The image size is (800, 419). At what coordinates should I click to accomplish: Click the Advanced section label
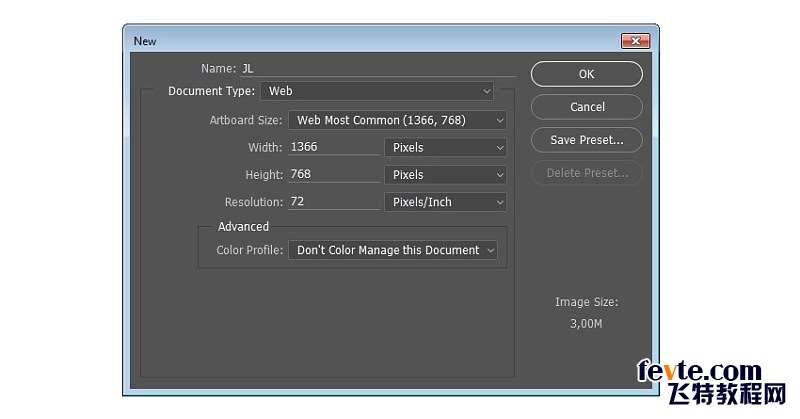coord(243,227)
